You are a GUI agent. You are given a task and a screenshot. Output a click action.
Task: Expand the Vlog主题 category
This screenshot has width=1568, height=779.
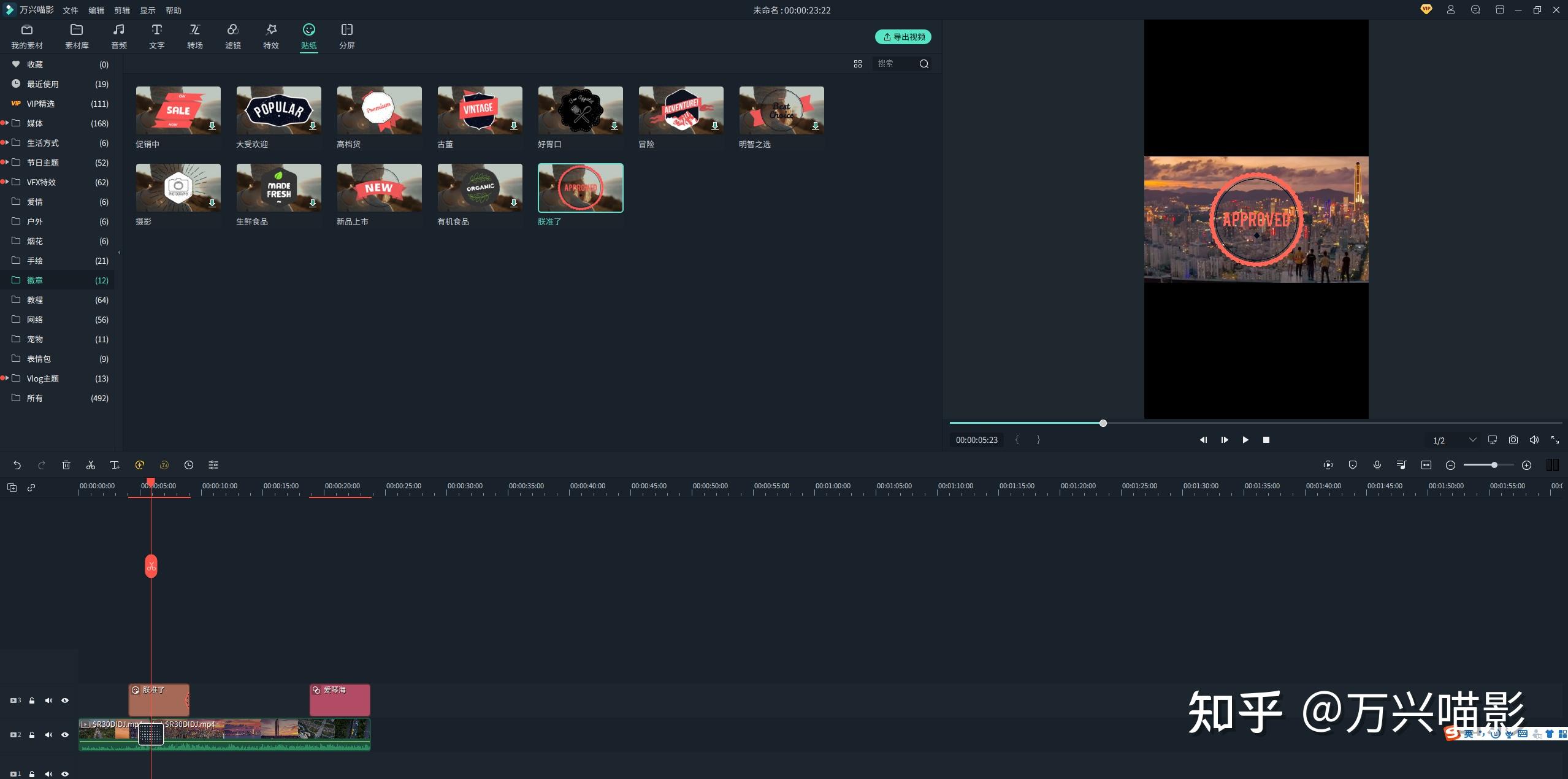(x=7, y=378)
